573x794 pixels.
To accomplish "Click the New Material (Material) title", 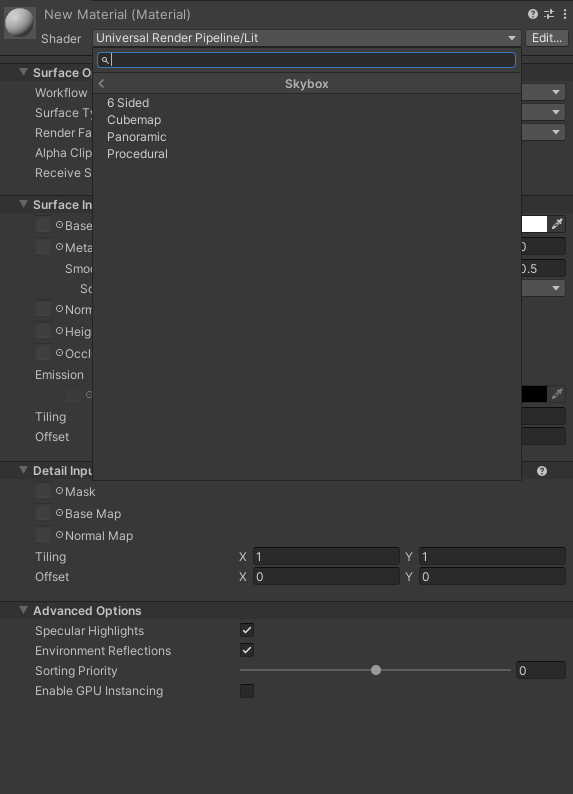I will click(x=117, y=14).
